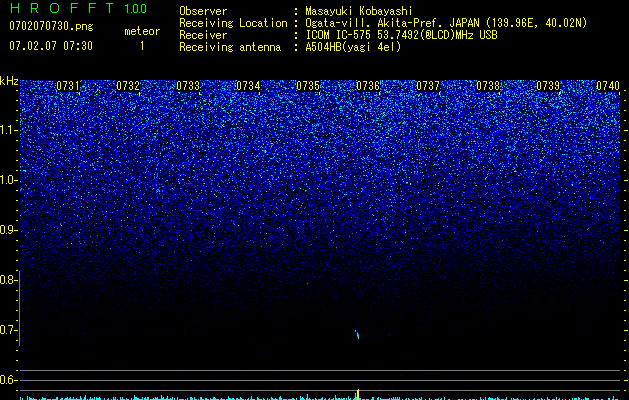Click the Receiving antenna label

pos(230,47)
